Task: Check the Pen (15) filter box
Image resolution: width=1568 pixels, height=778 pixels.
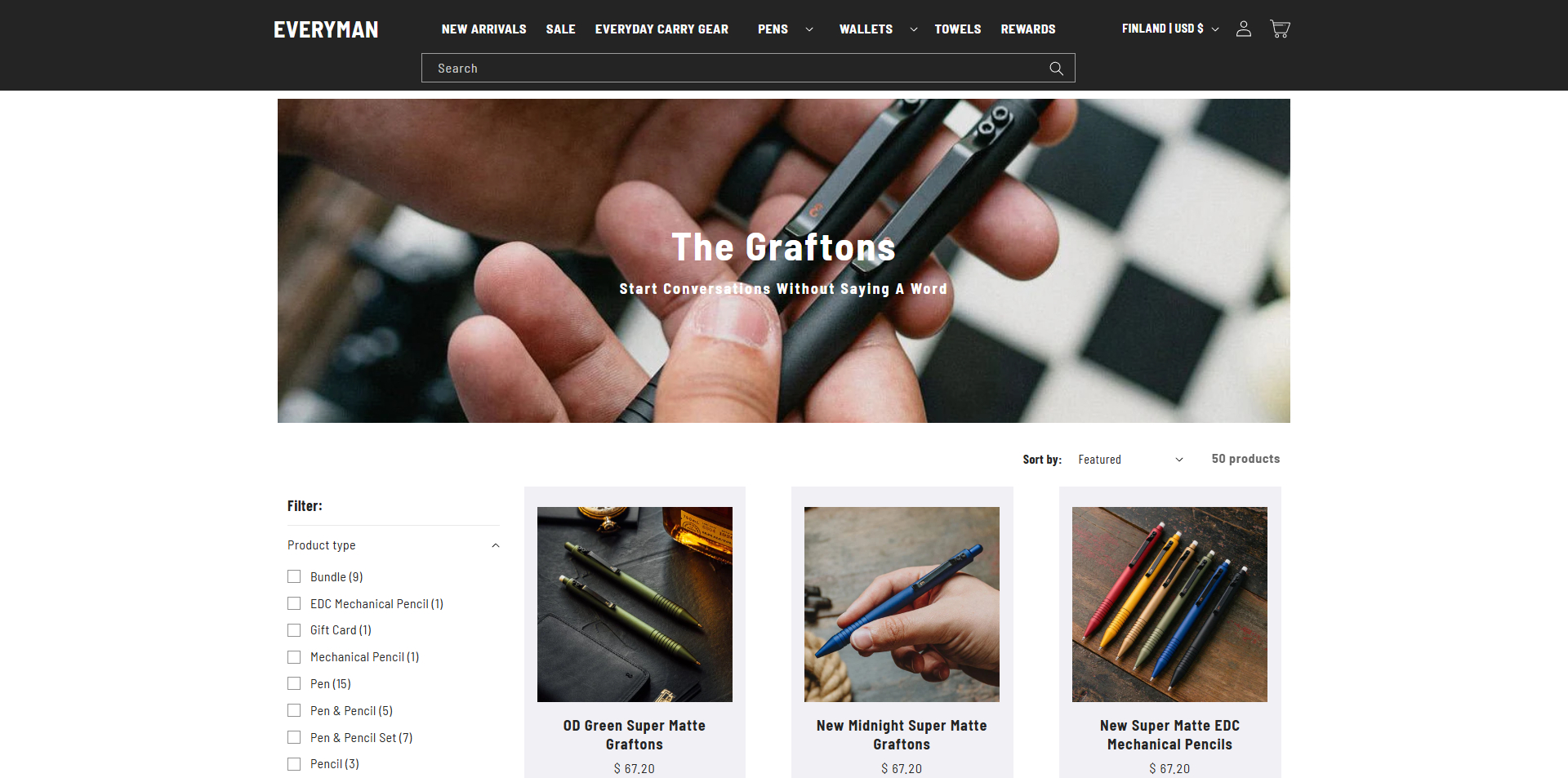Action: coord(294,683)
